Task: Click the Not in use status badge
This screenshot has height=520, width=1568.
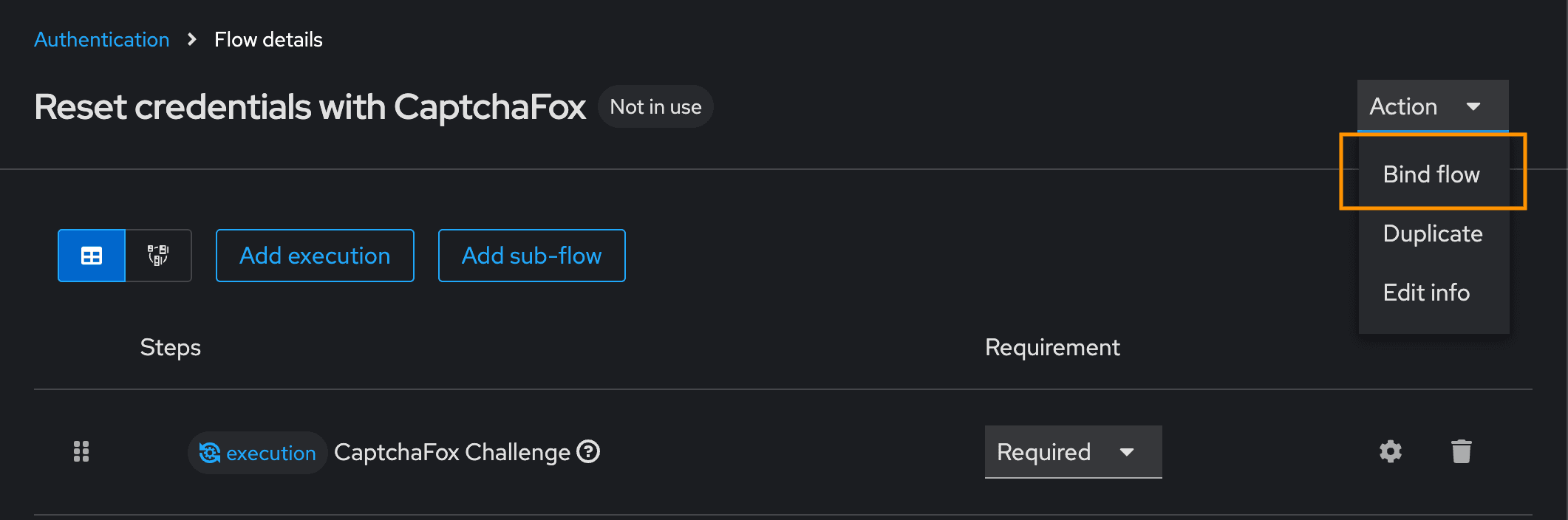Action: pyautogui.click(x=655, y=106)
